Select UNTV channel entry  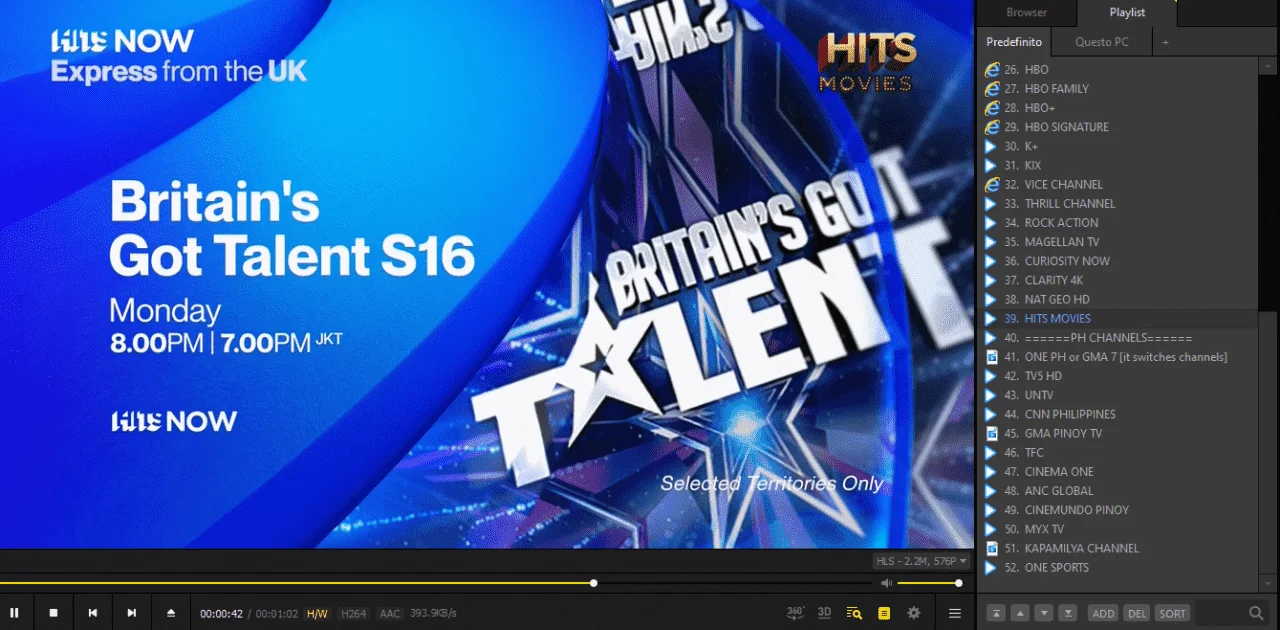[x=1120, y=395]
